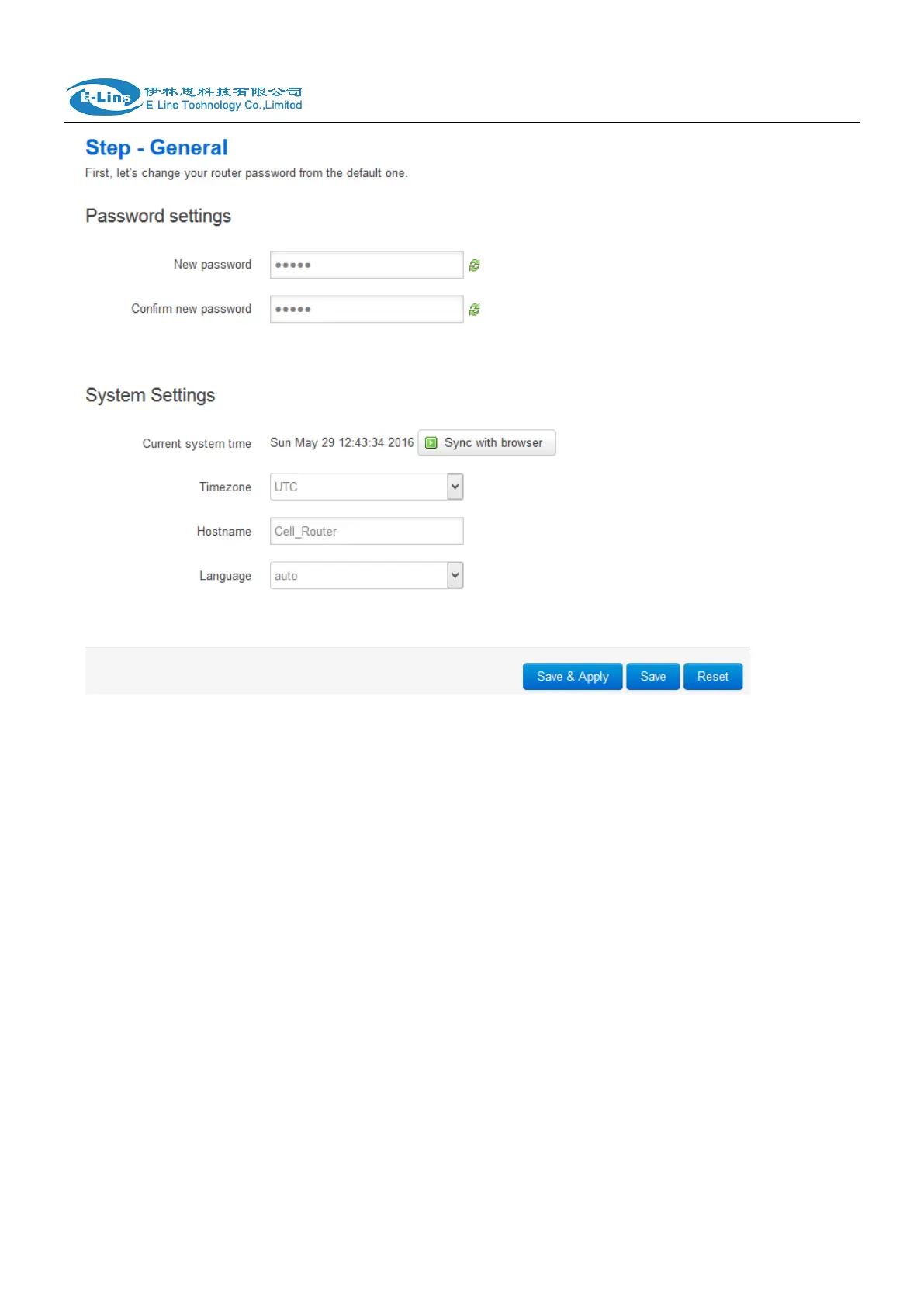Expand the Language dropdown set to auto
The height and width of the screenshot is (1307, 924).
pos(366,576)
